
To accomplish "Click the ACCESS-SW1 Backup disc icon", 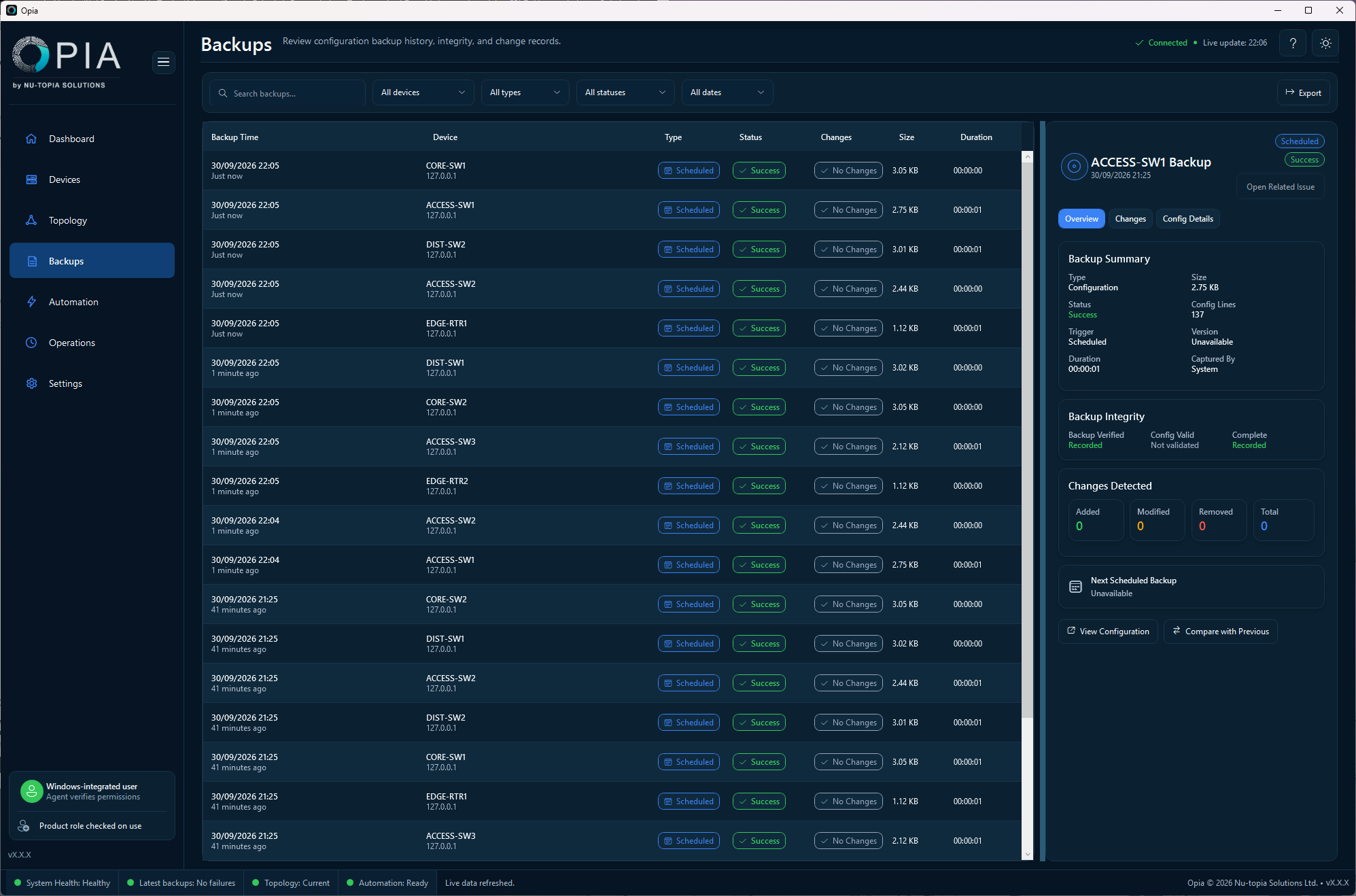I will tap(1074, 167).
